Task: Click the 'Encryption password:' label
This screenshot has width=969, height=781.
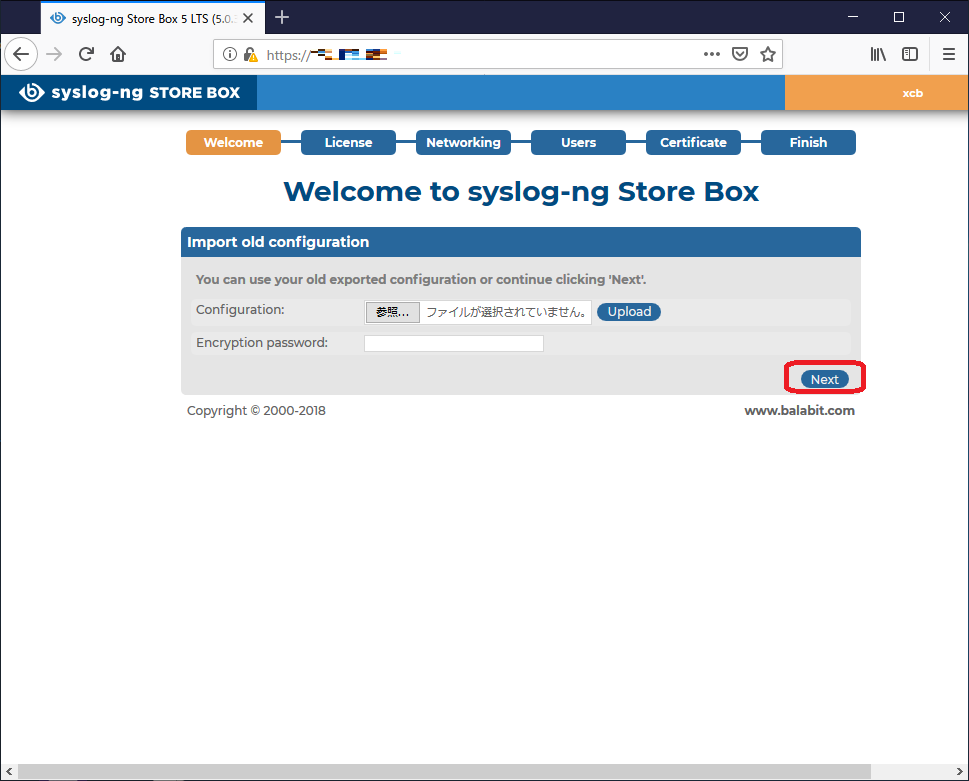Action: click(x=262, y=342)
